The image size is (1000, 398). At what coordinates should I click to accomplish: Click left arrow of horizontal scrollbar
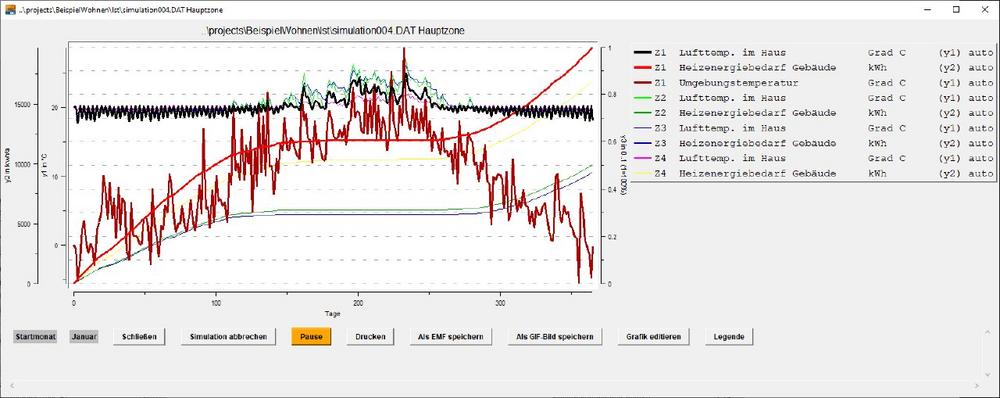(11, 386)
